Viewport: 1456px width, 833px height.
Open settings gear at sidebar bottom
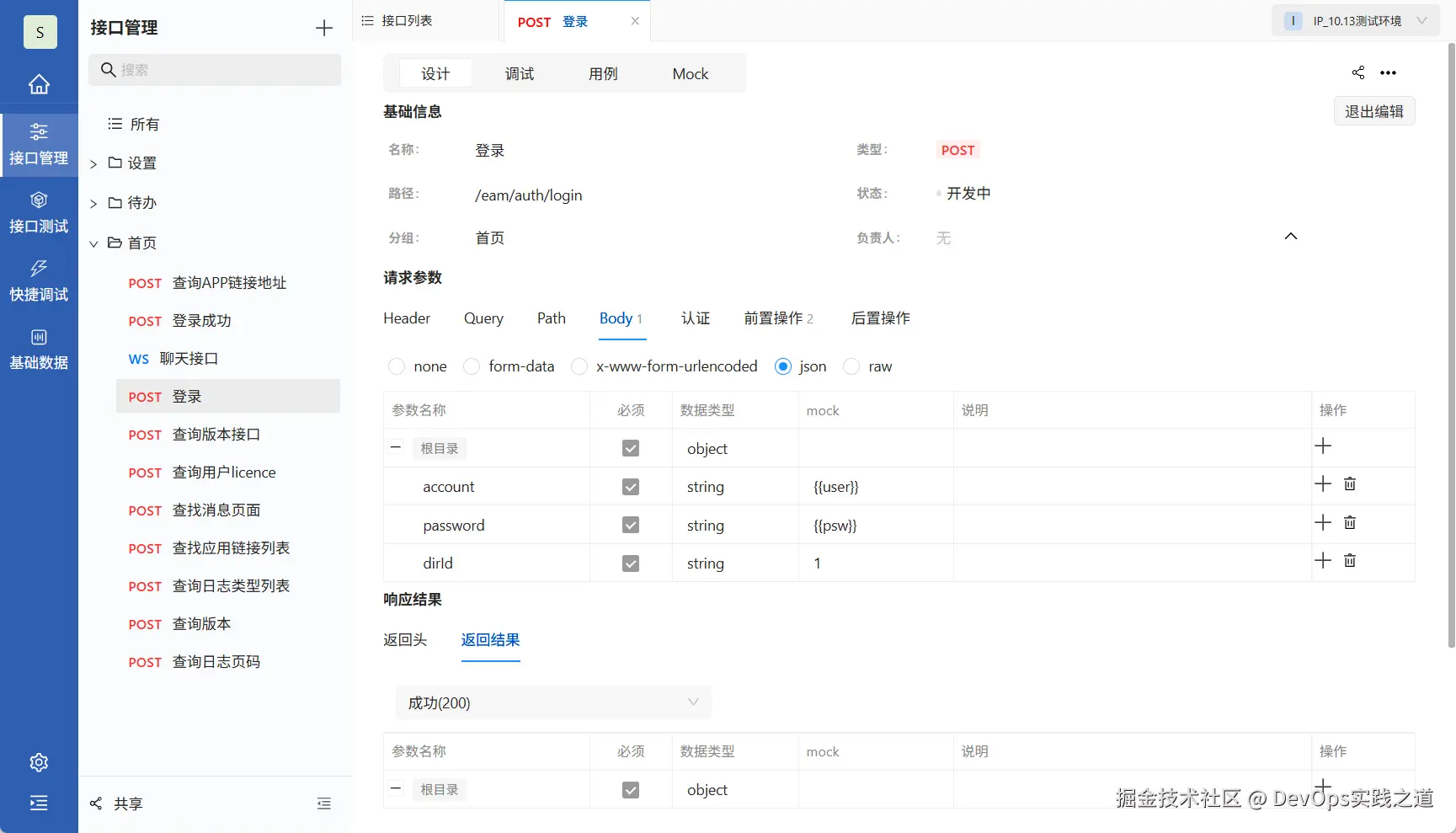(x=39, y=762)
